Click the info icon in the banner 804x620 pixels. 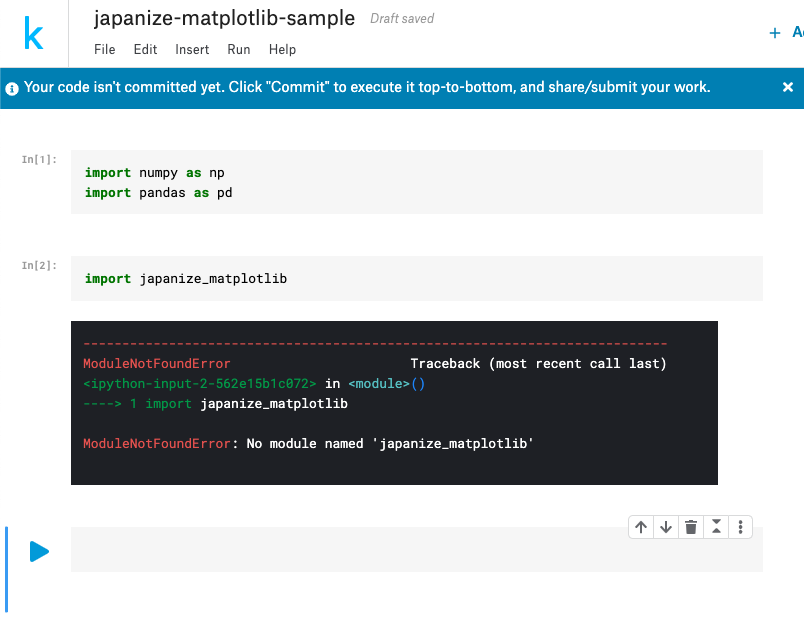pos(12,88)
